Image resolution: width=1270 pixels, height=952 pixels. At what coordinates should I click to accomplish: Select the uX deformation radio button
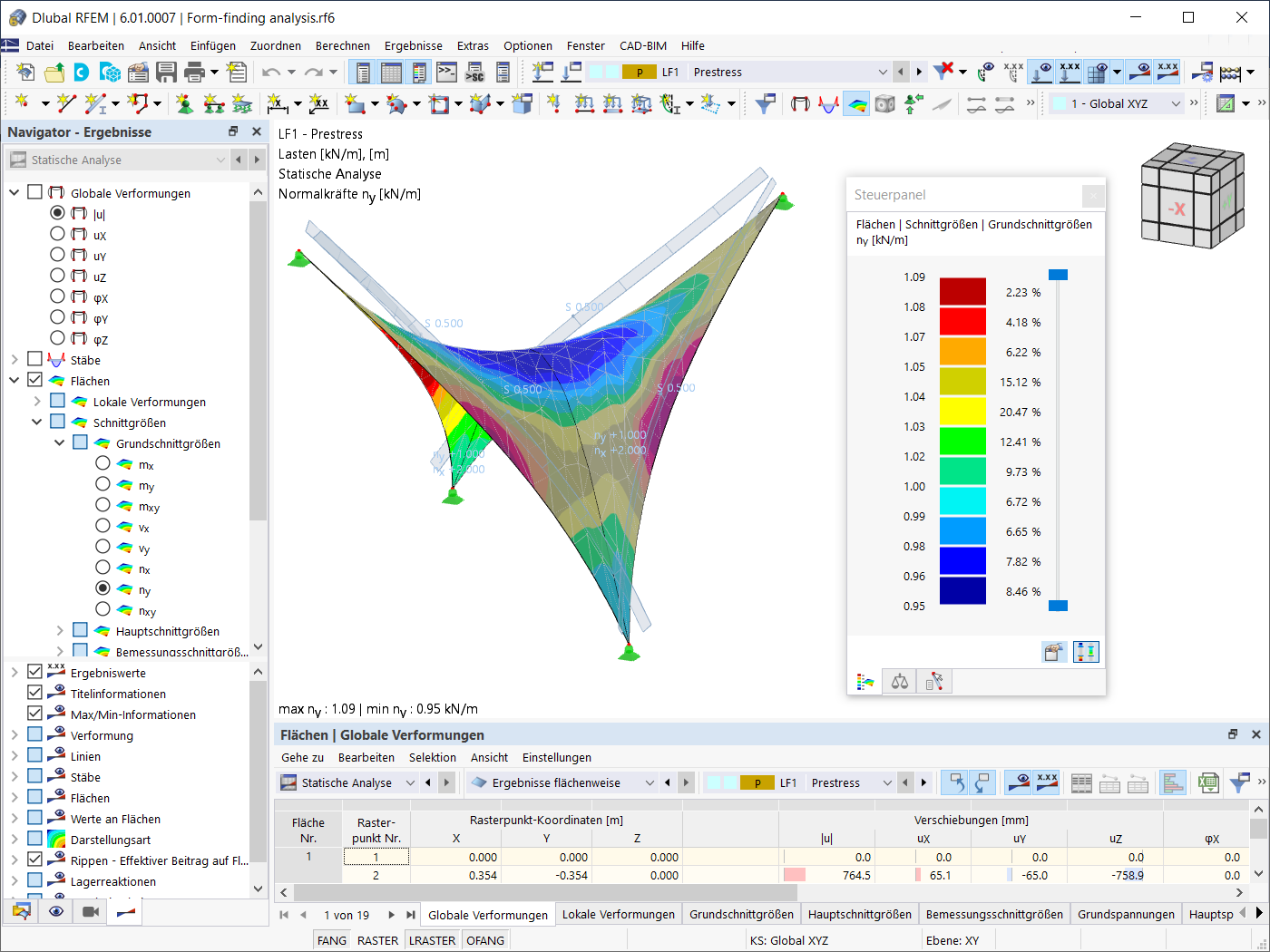[x=57, y=234]
